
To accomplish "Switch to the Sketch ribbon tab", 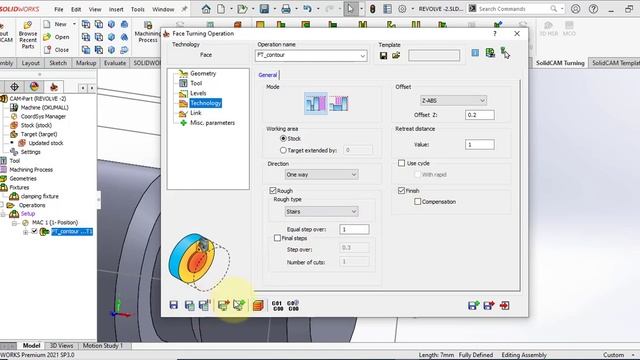I will [58, 63].
